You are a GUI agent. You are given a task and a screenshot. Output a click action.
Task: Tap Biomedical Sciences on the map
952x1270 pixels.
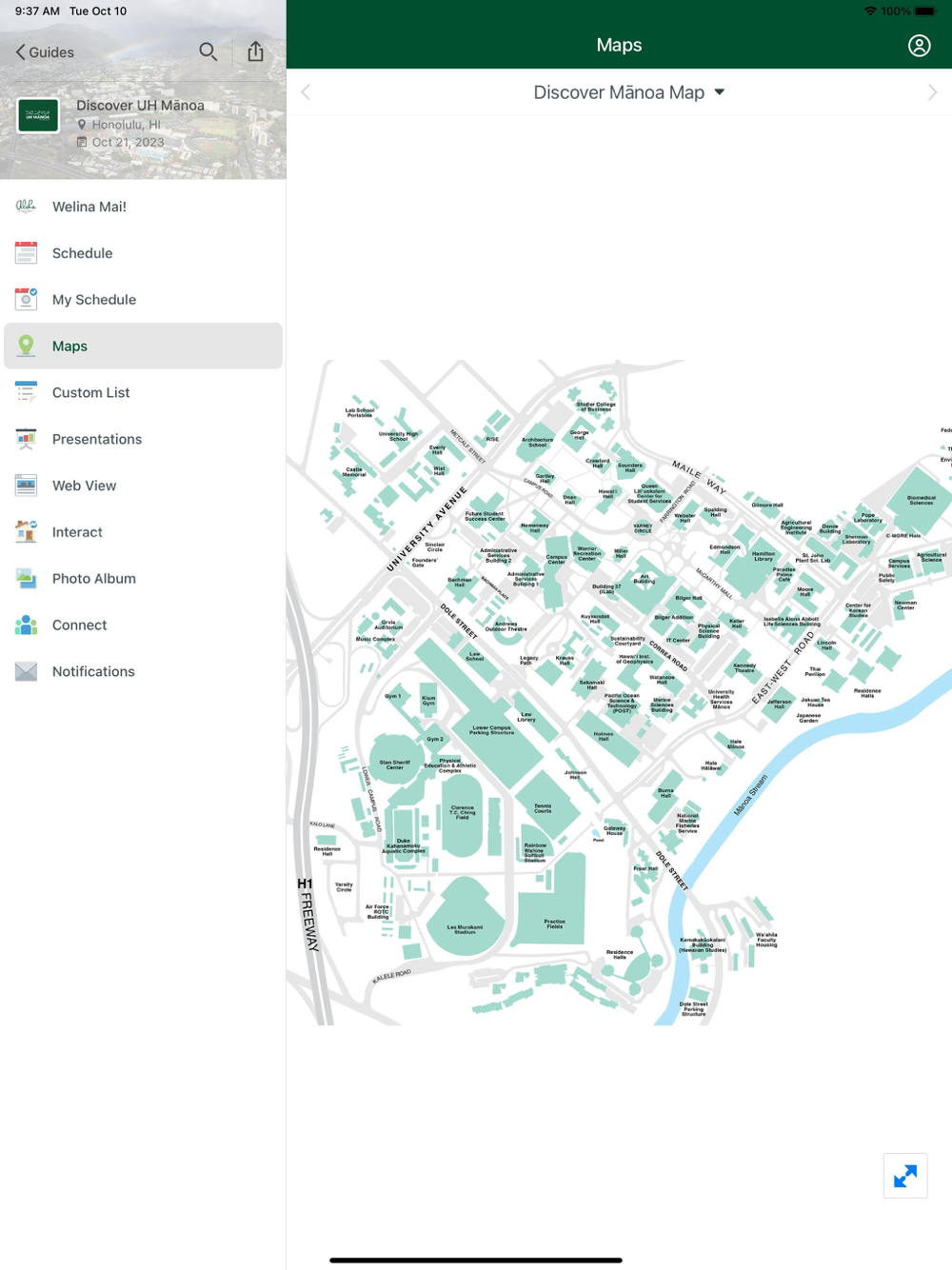tap(921, 500)
